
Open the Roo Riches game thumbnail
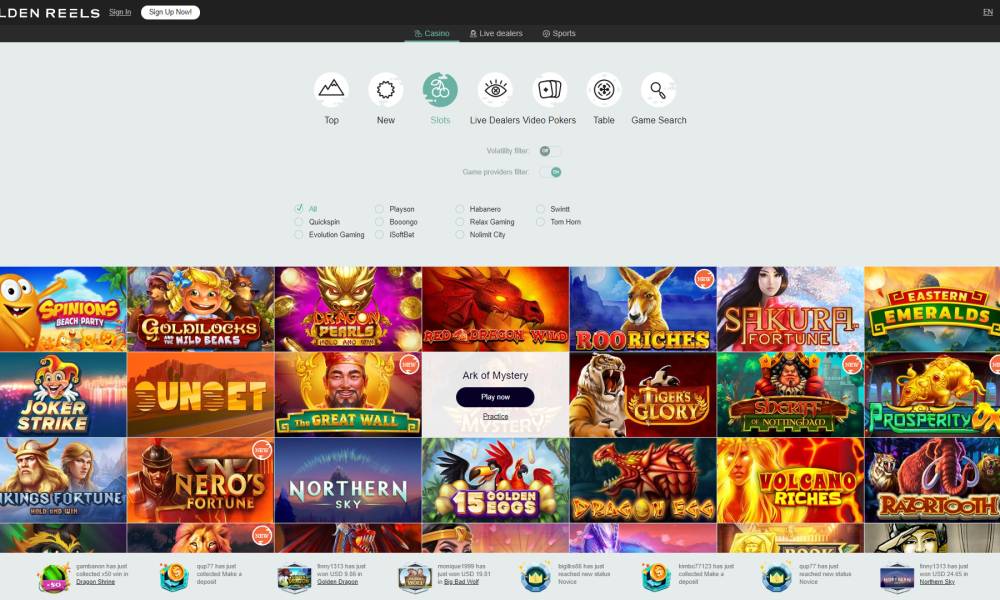pos(643,309)
